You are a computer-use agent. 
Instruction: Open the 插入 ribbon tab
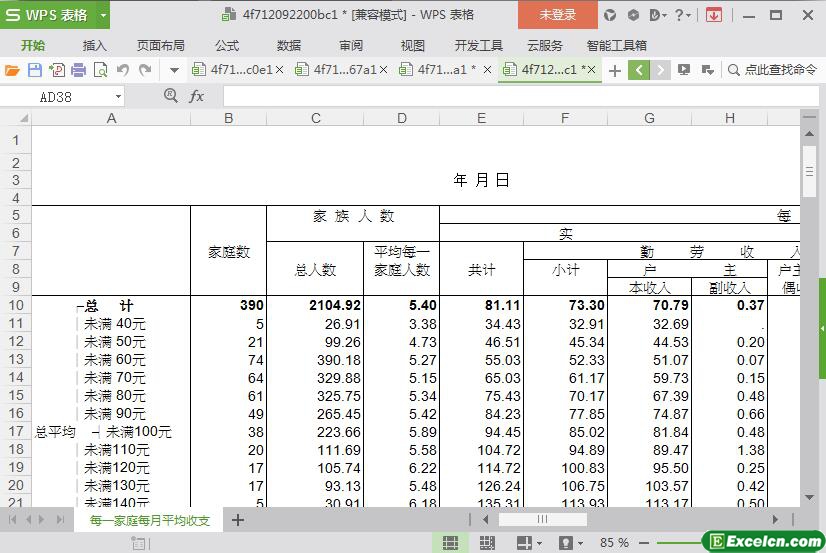click(95, 46)
